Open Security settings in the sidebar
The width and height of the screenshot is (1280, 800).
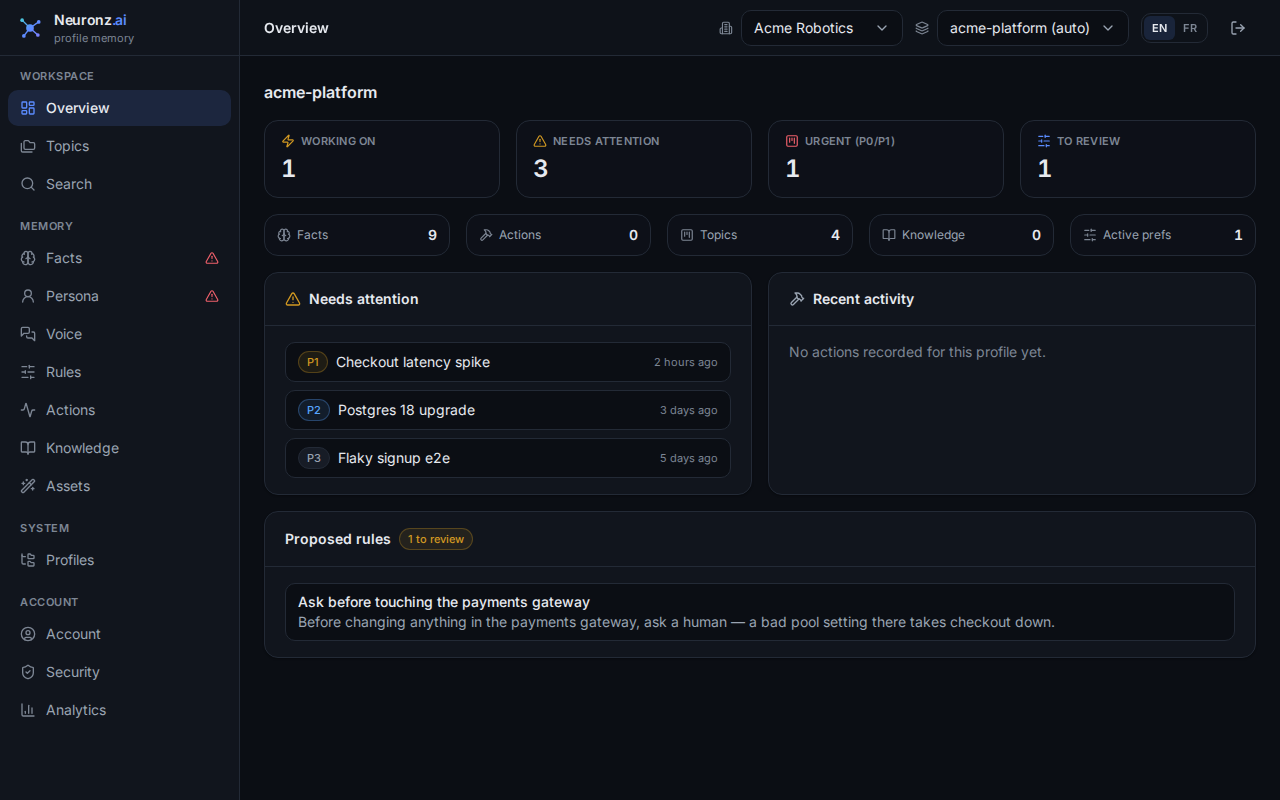coord(119,672)
